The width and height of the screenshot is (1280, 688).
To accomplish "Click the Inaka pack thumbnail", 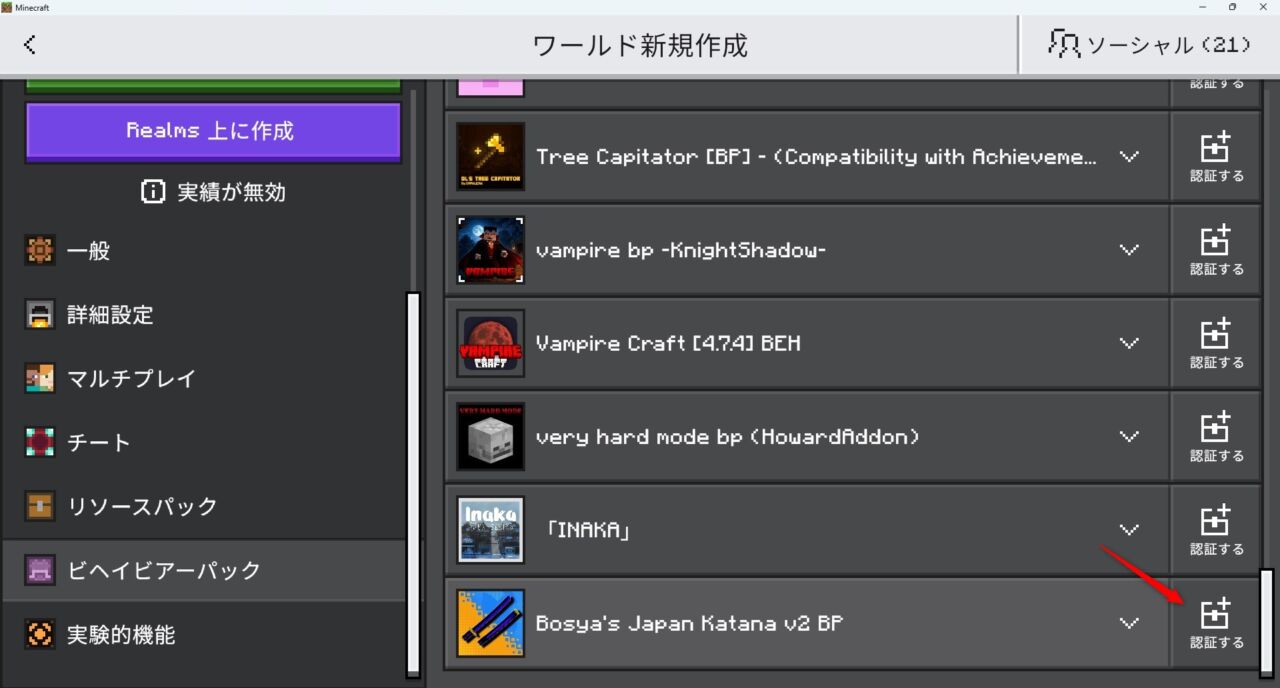I will (x=490, y=530).
